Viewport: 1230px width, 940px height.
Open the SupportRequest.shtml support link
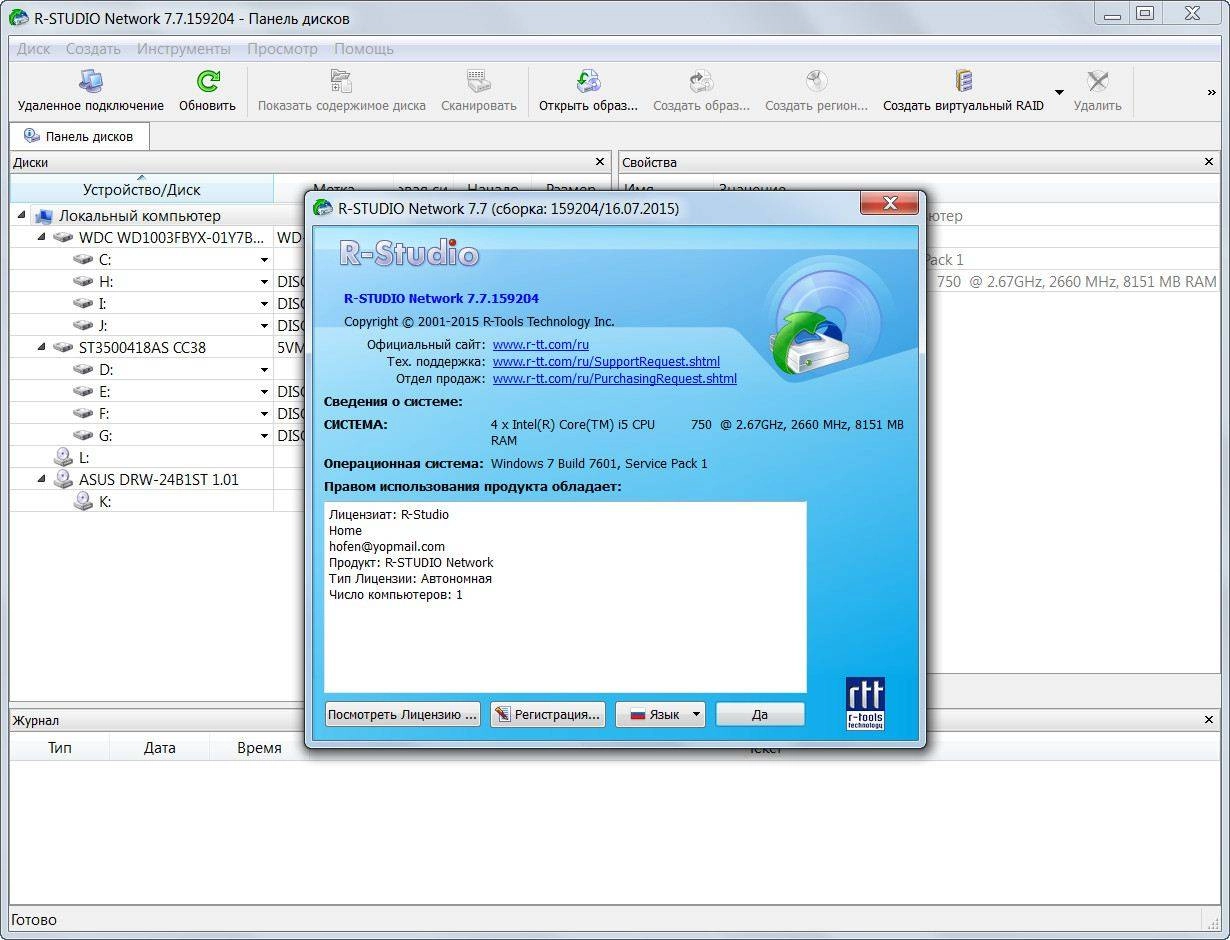click(x=606, y=362)
